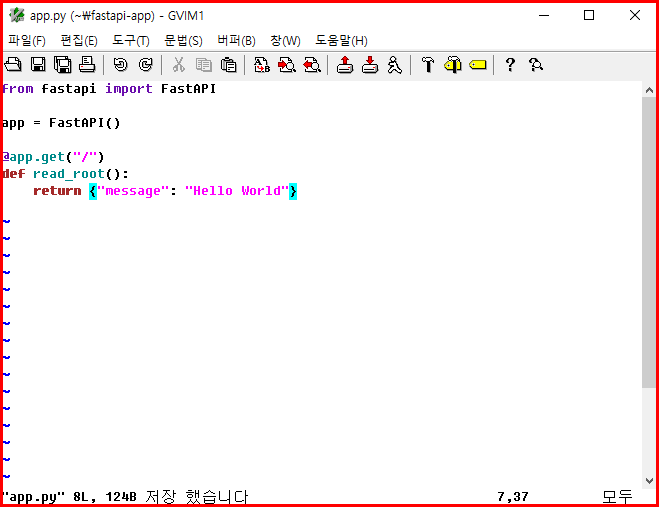
Task: Click the "message" key string
Action: point(133,191)
